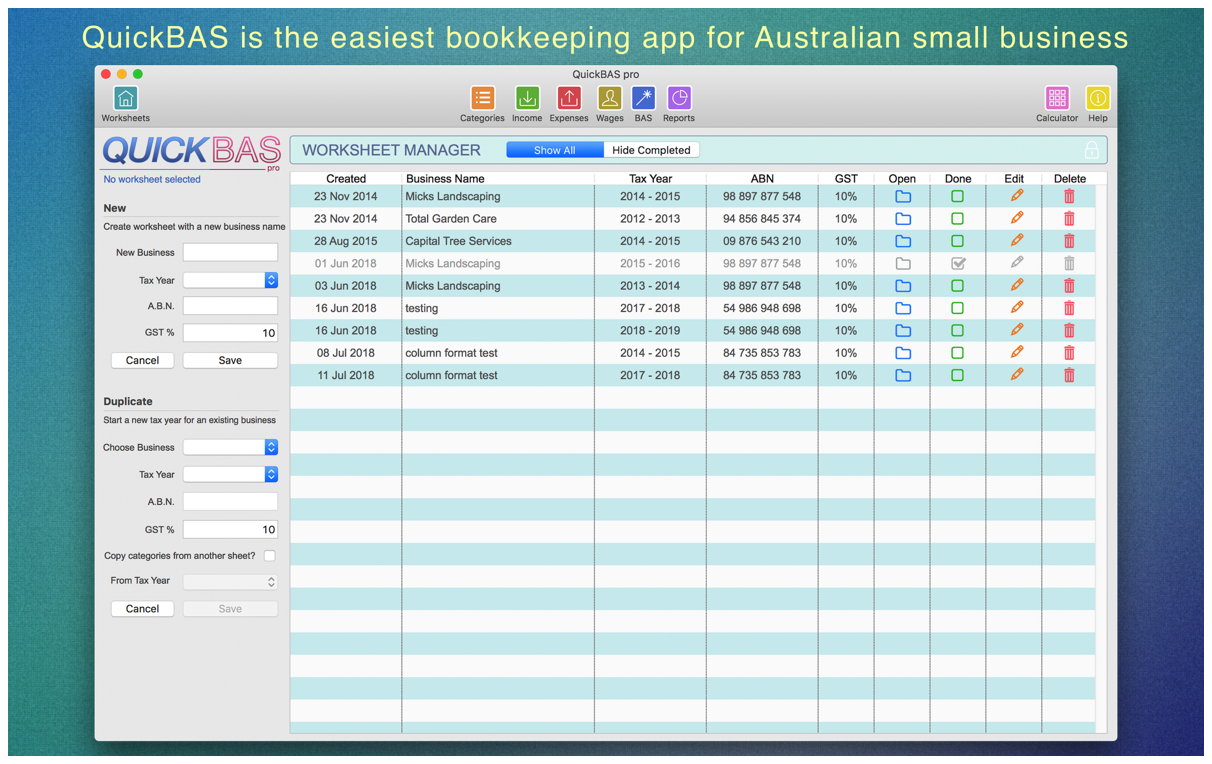
Task: Open the Micks Landscaping 2014-2015 worksheet folder
Action: tap(903, 196)
